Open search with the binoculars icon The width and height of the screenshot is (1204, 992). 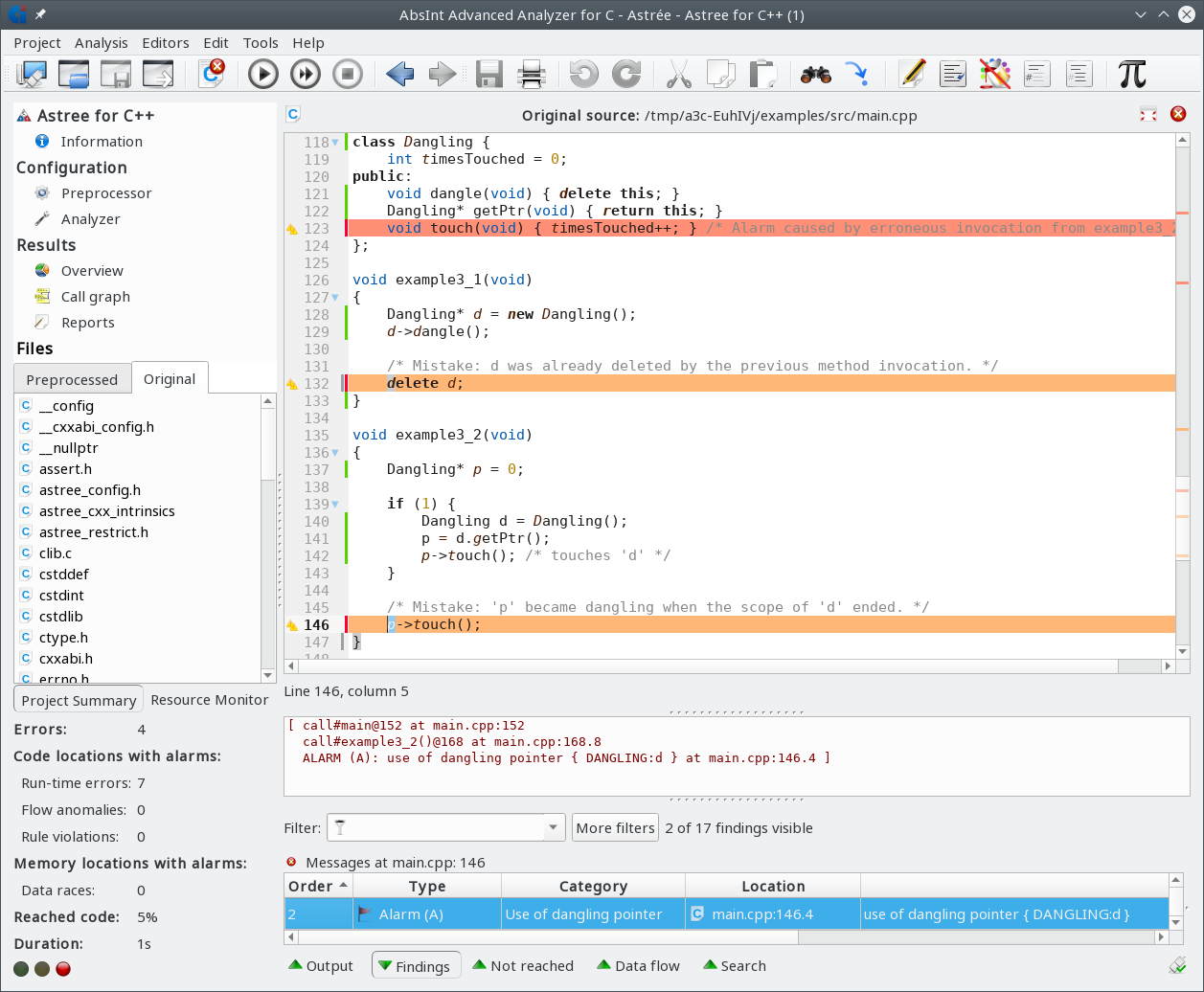point(816,74)
